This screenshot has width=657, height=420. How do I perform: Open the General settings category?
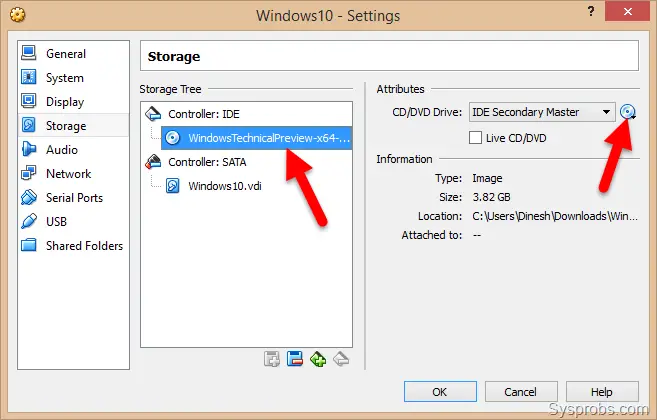click(x=66, y=54)
